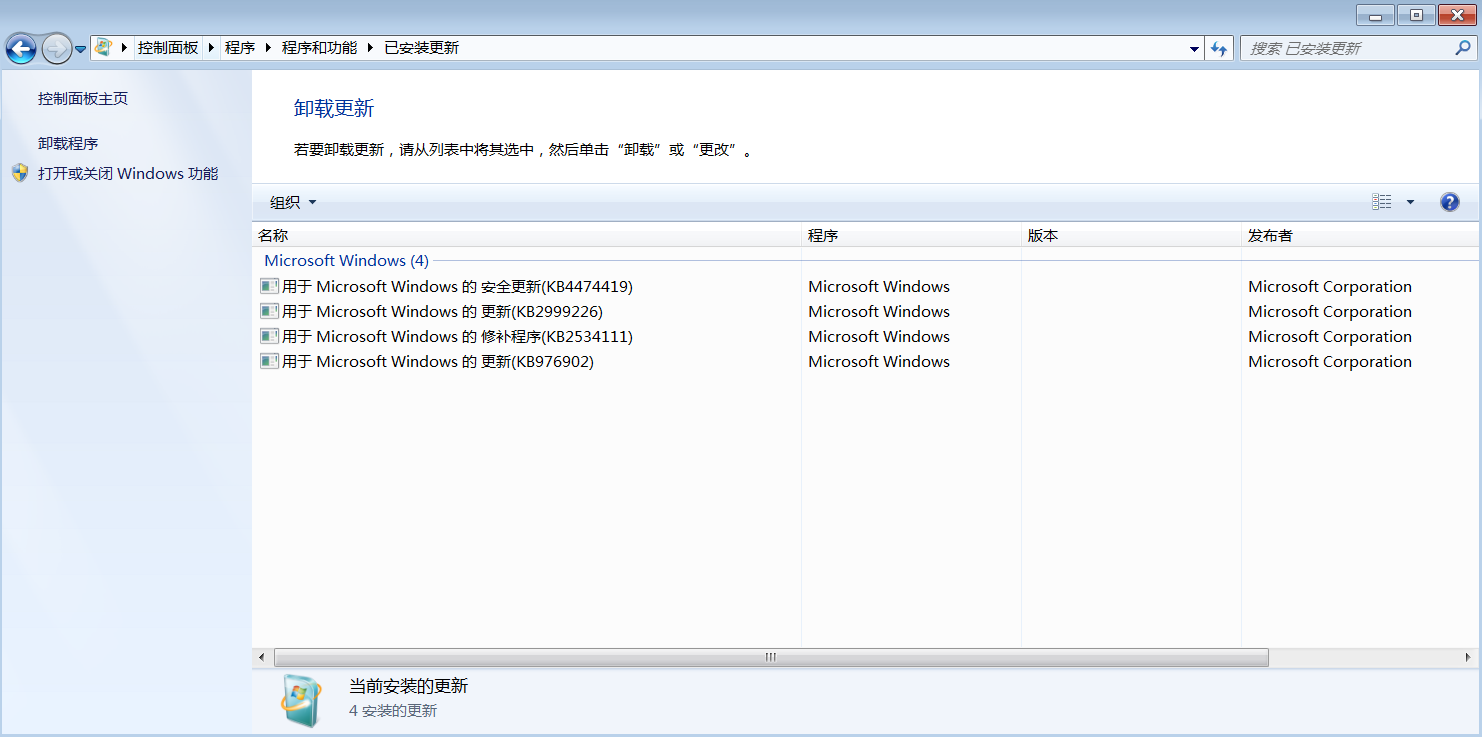Open 控制面板主页 link
This screenshot has height=737, width=1482.
tap(83, 98)
